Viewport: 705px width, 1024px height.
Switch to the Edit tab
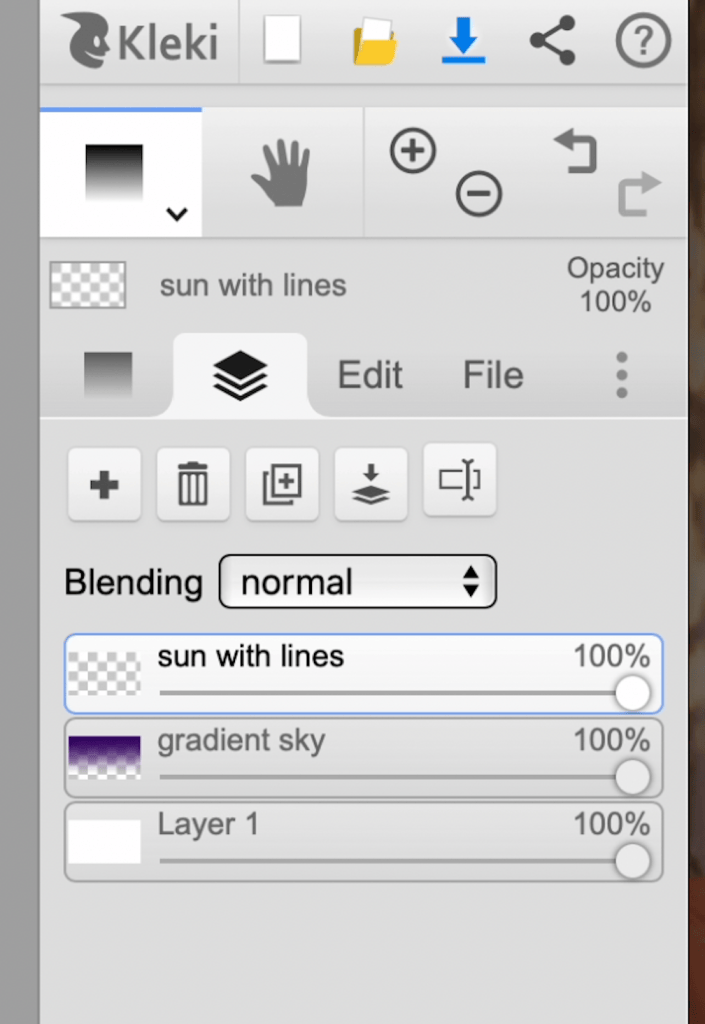[x=369, y=375]
